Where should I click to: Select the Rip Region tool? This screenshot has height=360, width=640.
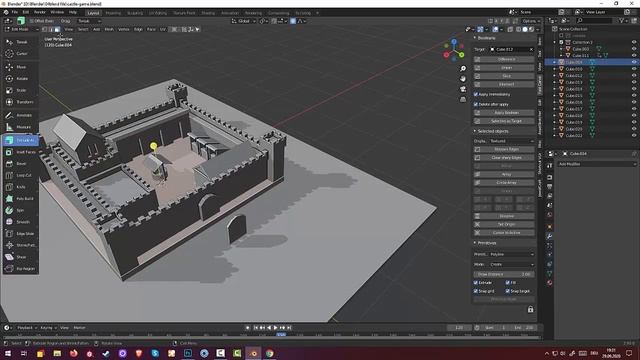(20, 269)
